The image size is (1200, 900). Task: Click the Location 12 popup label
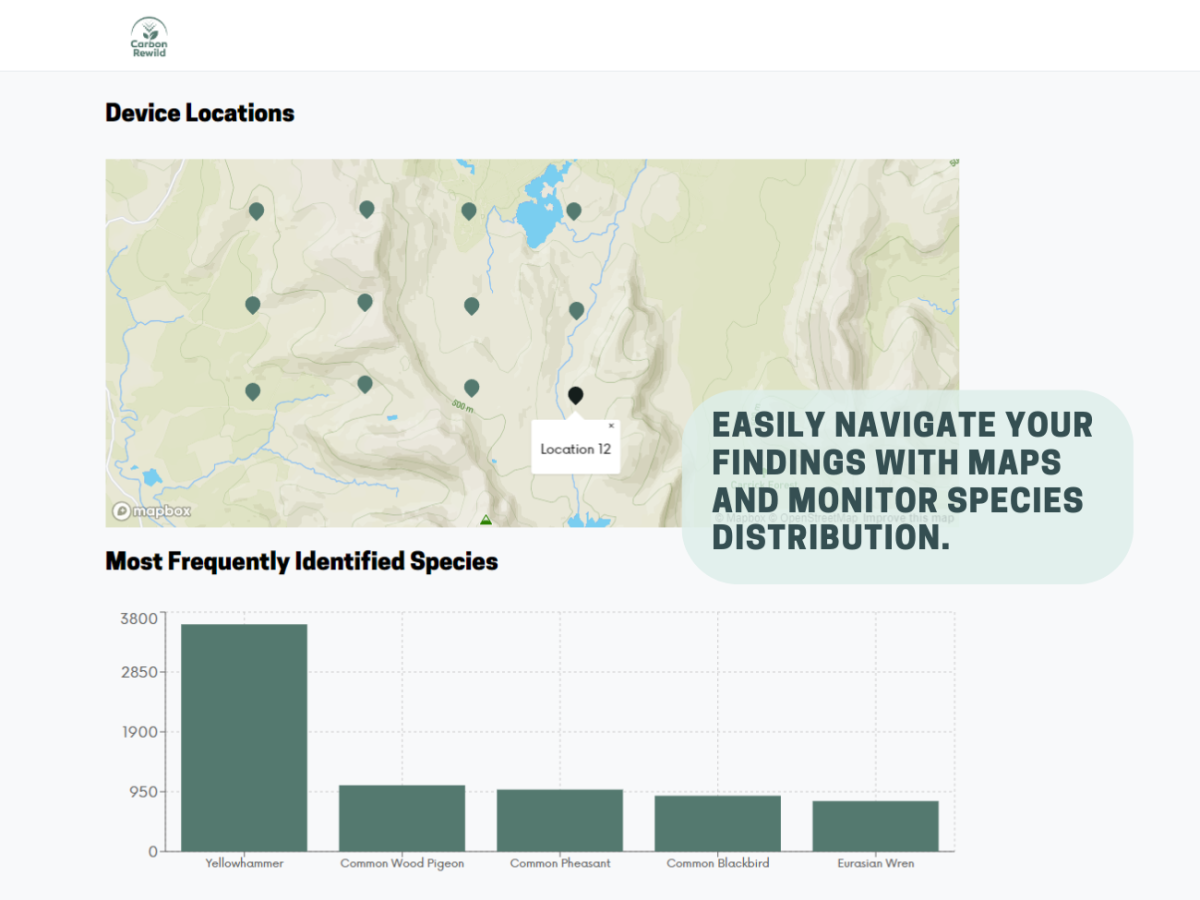click(575, 449)
